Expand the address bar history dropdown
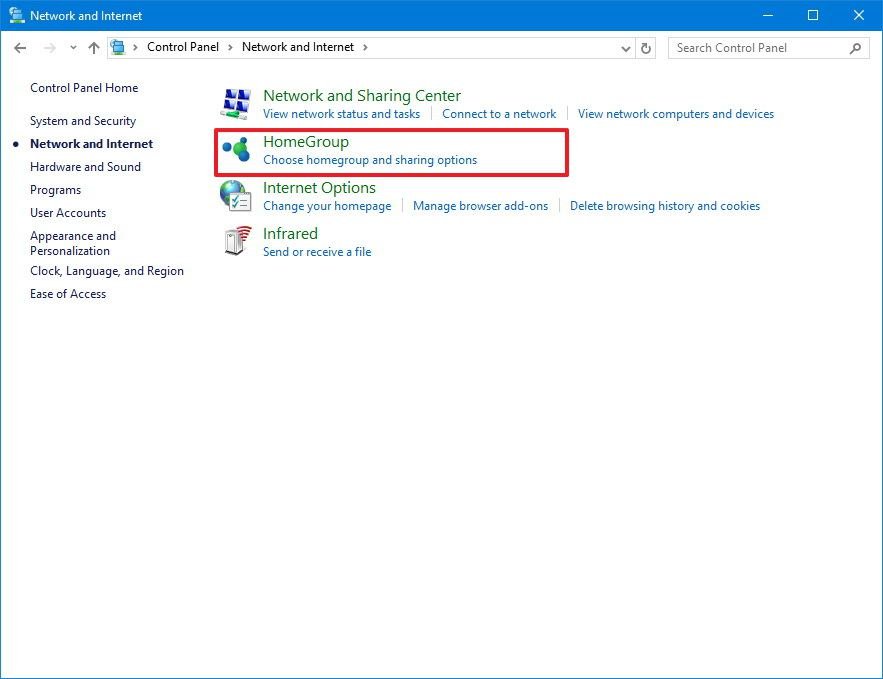 [626, 48]
